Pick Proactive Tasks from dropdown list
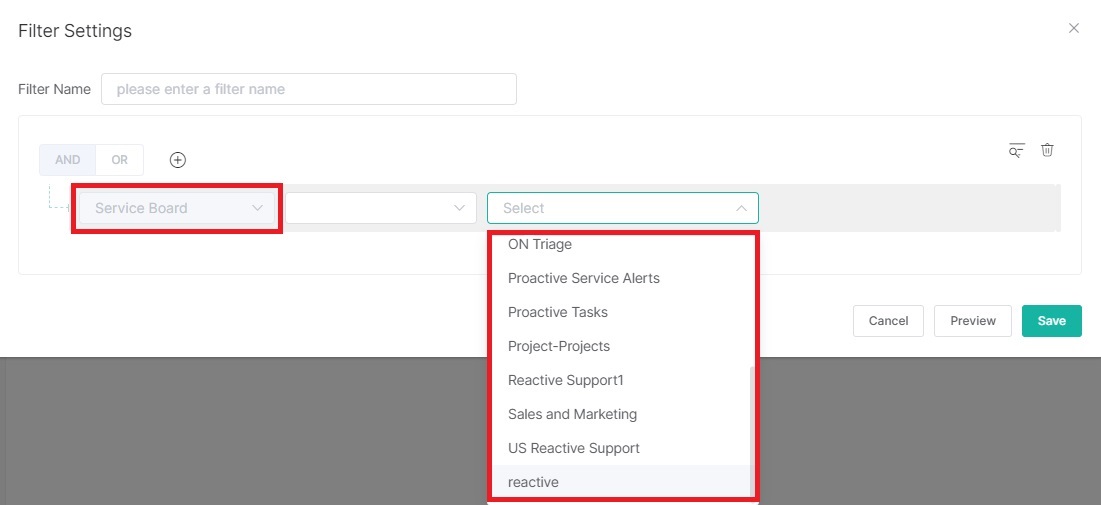Viewport: 1101px width, 505px height. click(558, 312)
